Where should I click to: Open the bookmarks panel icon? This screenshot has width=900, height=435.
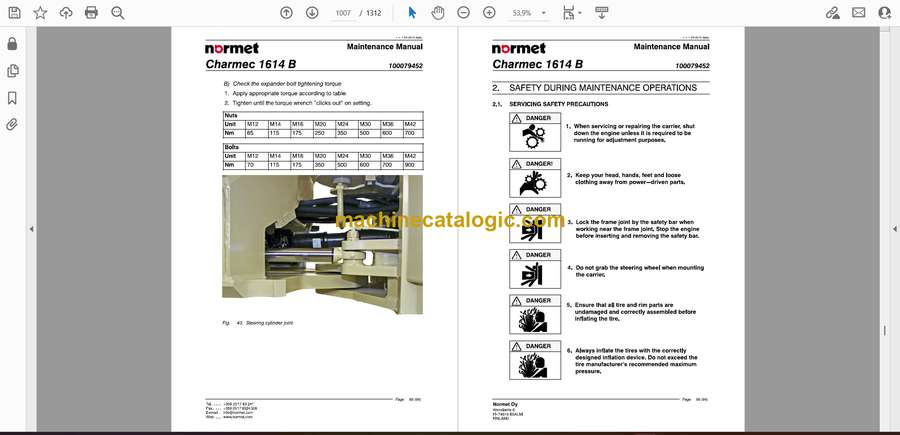coord(12,98)
